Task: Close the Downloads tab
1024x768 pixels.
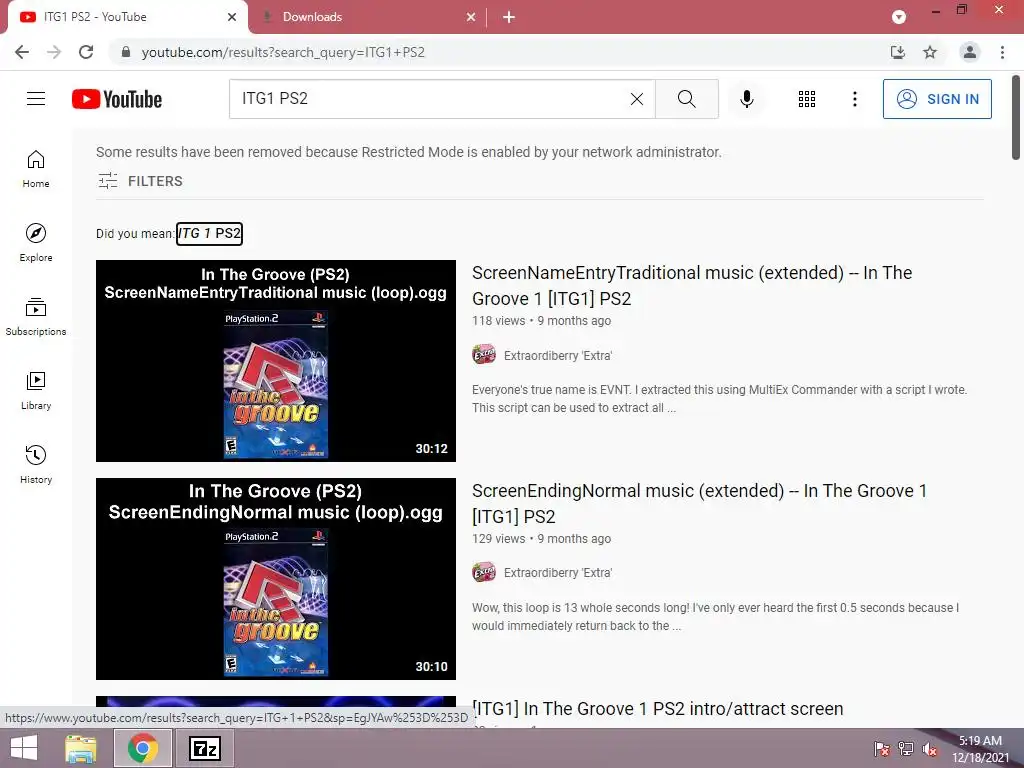Action: 471,17
